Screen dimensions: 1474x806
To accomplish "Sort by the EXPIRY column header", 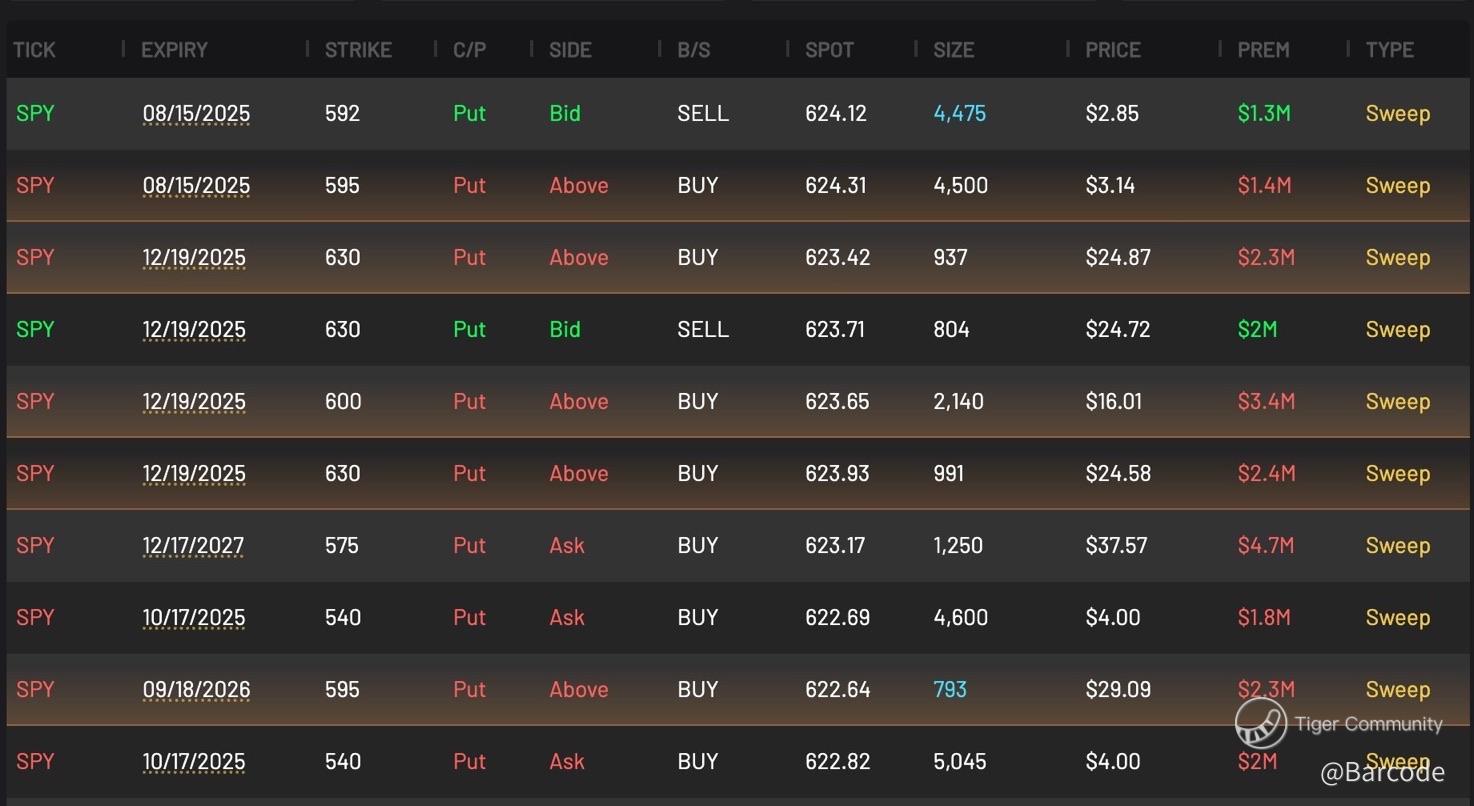I will pyautogui.click(x=174, y=50).
